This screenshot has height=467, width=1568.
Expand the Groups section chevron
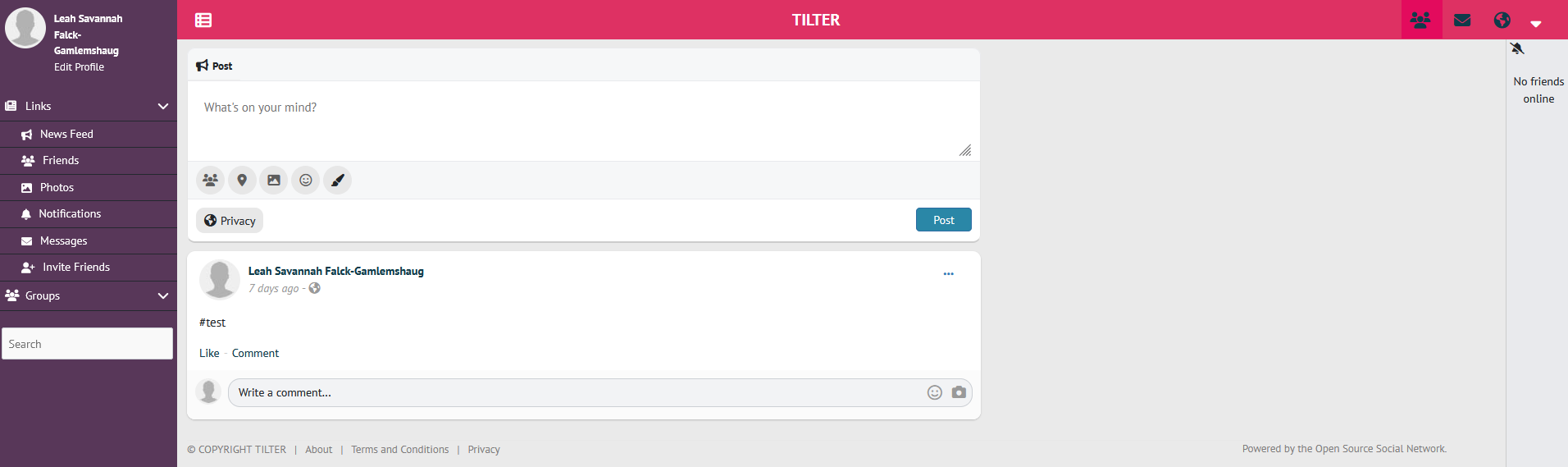tap(163, 295)
